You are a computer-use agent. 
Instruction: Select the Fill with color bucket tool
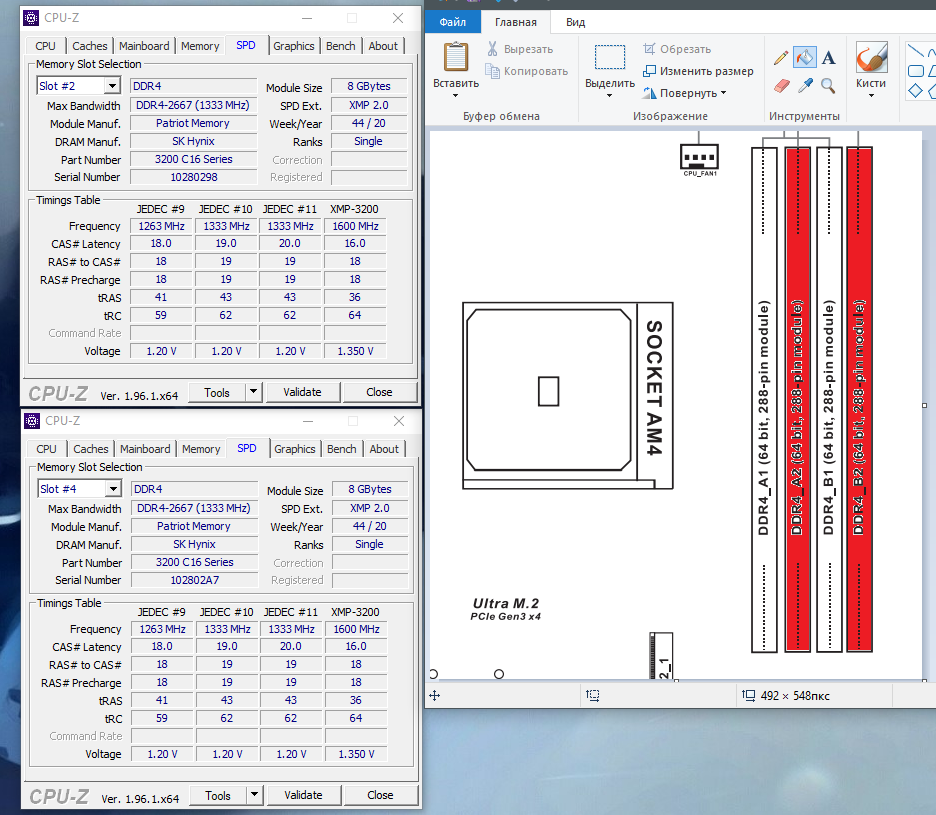[x=804, y=58]
